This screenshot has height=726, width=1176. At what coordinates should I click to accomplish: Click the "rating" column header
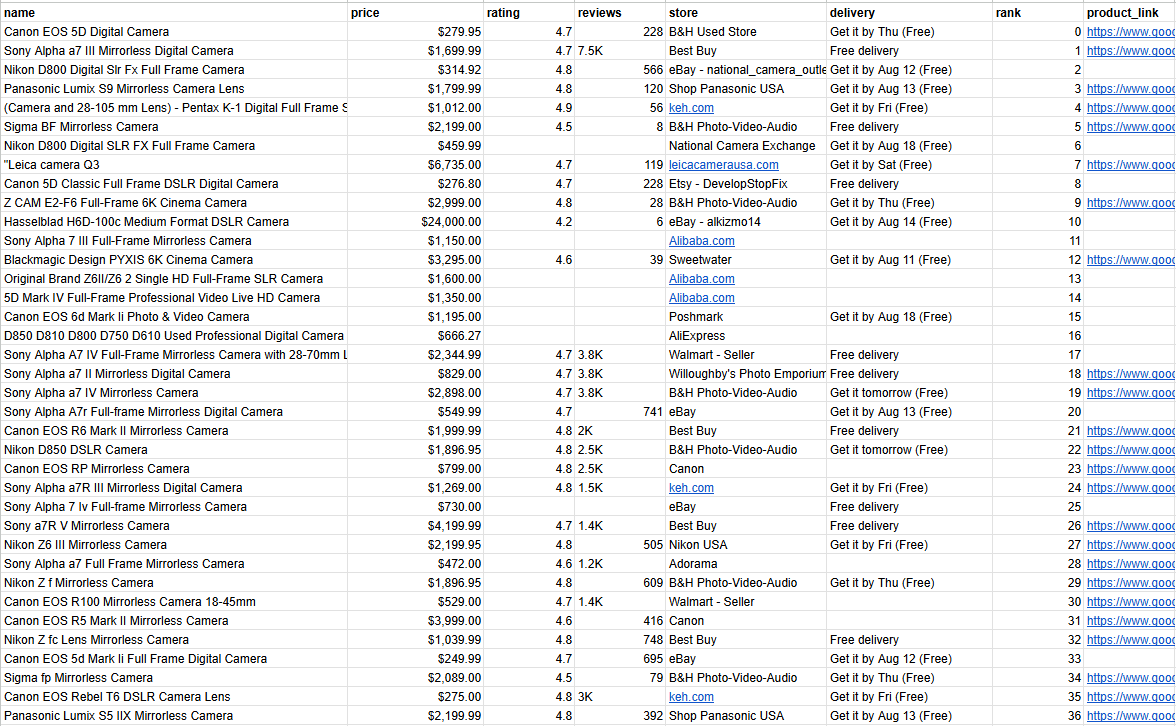coord(528,13)
